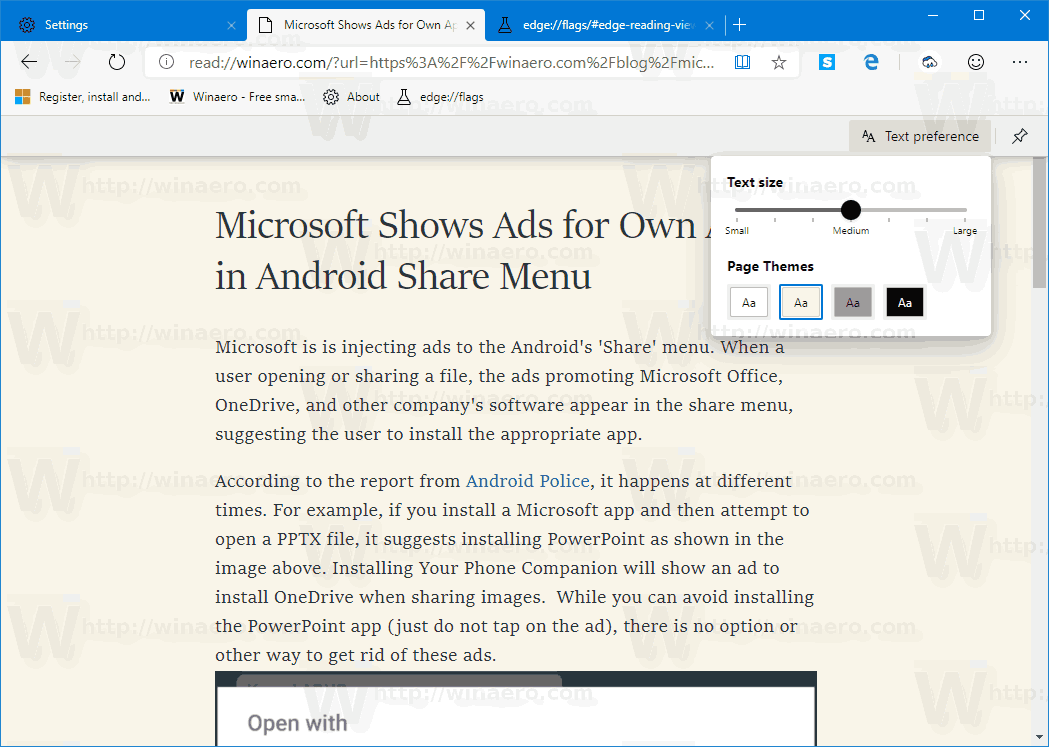1049x747 pixels.
Task: Open the About bookmark
Action: [x=351, y=97]
